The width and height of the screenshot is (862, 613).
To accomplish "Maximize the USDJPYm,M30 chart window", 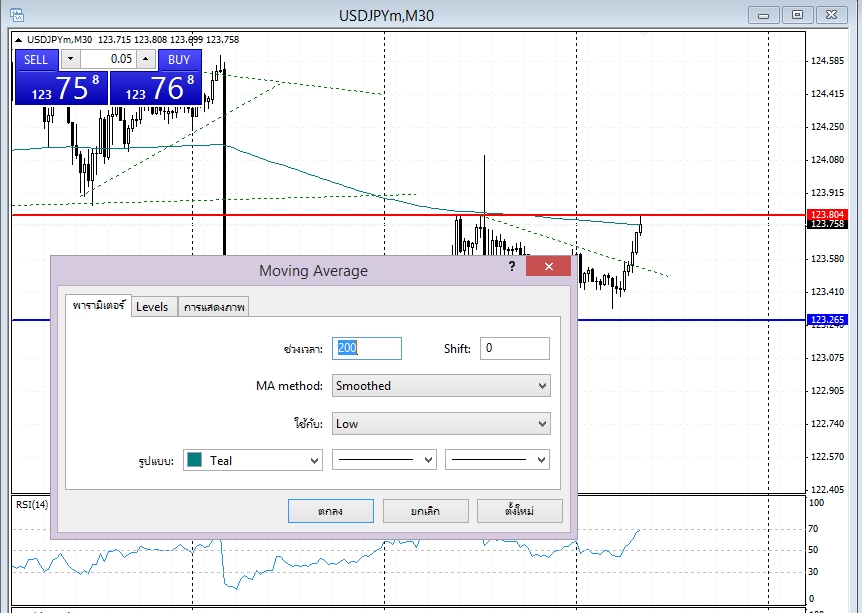I will coord(797,15).
